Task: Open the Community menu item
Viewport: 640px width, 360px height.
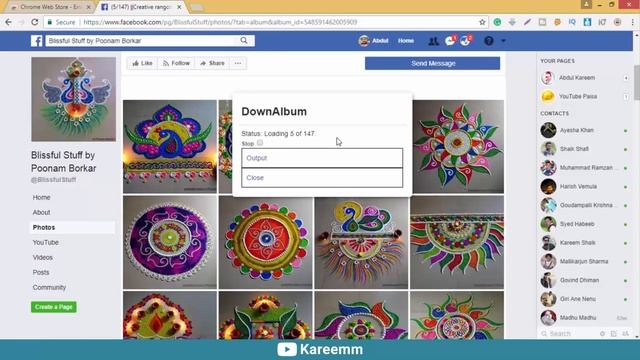Action: [x=49, y=287]
